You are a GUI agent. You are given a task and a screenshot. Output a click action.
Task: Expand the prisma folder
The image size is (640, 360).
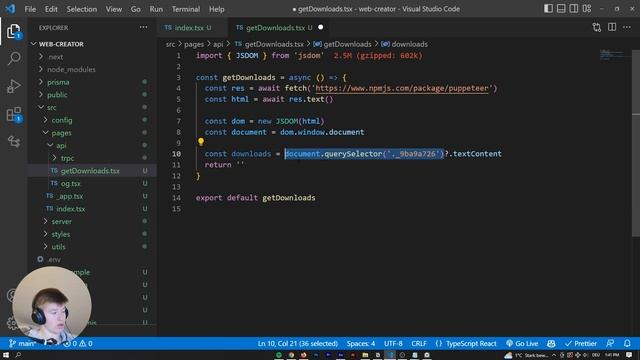58,82
